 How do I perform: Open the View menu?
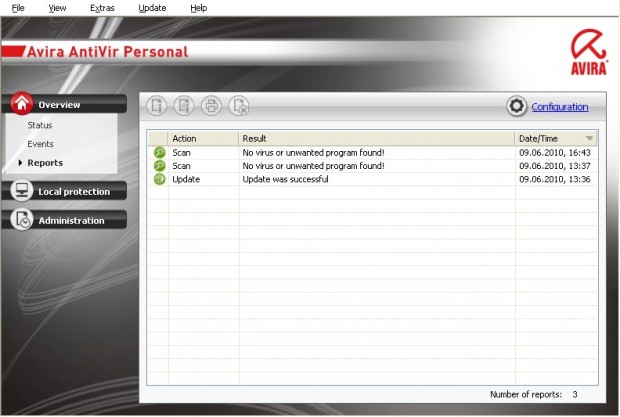click(x=57, y=8)
